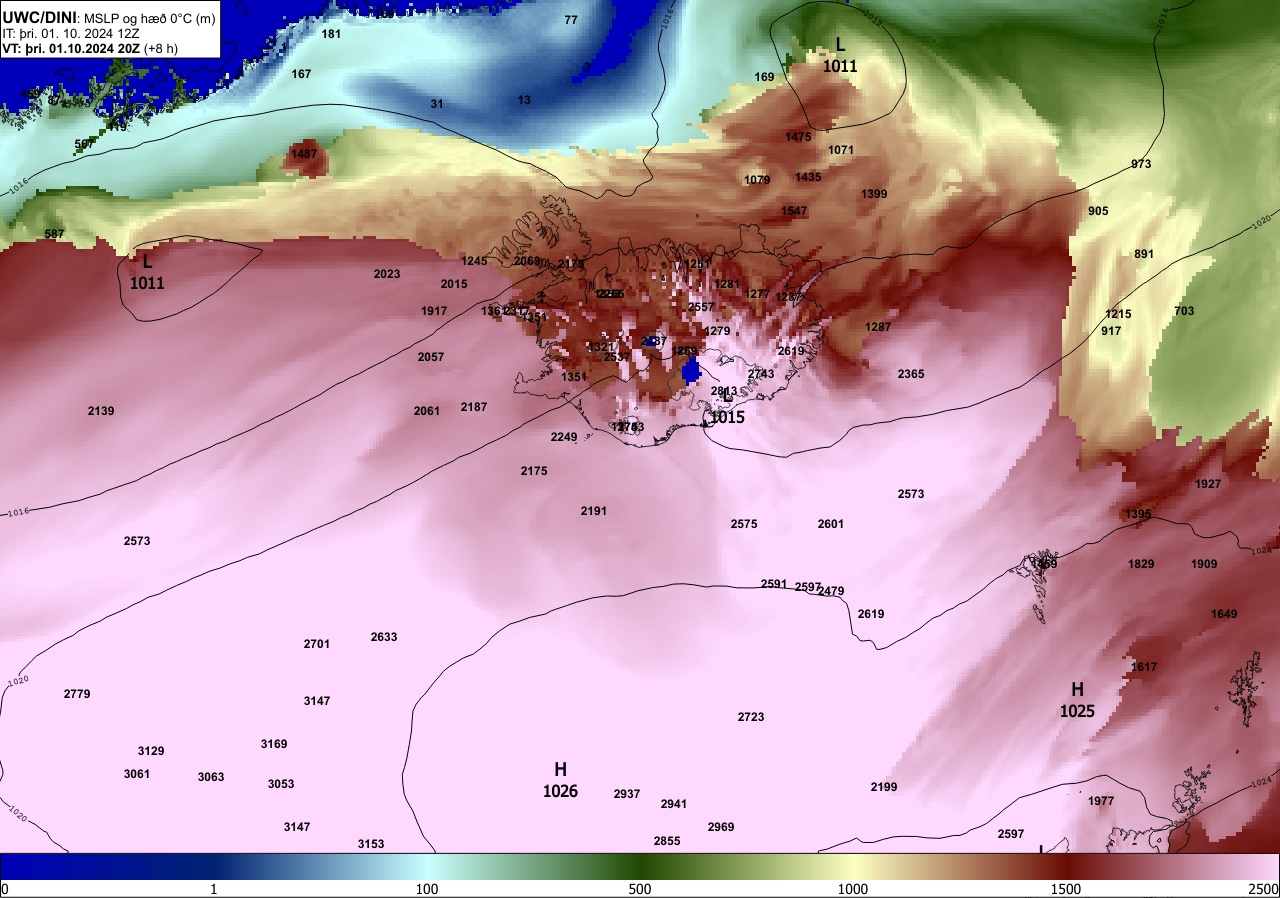Click the height value 77
This screenshot has height=898, width=1280.
point(571,20)
